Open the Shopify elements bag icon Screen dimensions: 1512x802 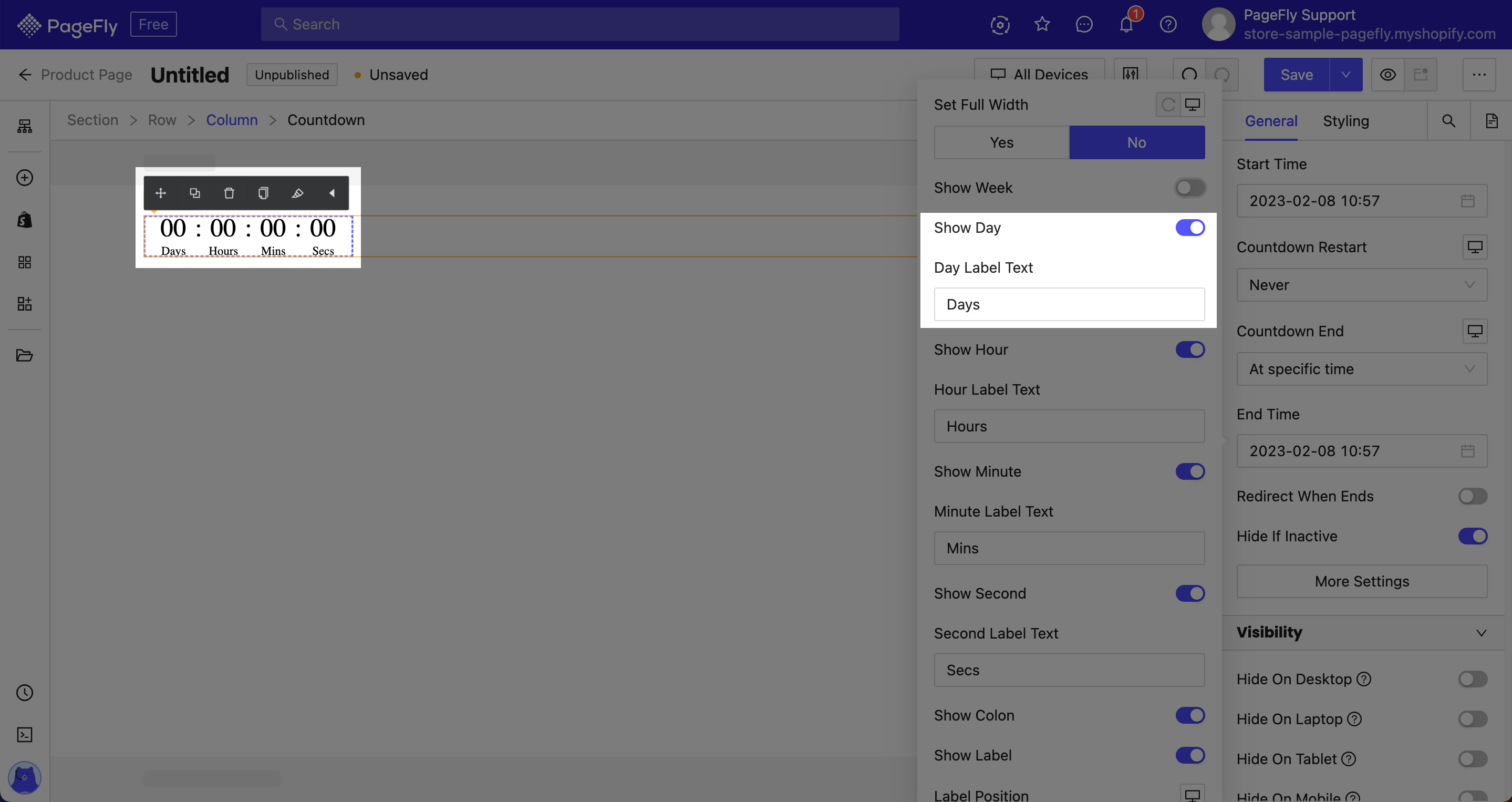(x=25, y=220)
